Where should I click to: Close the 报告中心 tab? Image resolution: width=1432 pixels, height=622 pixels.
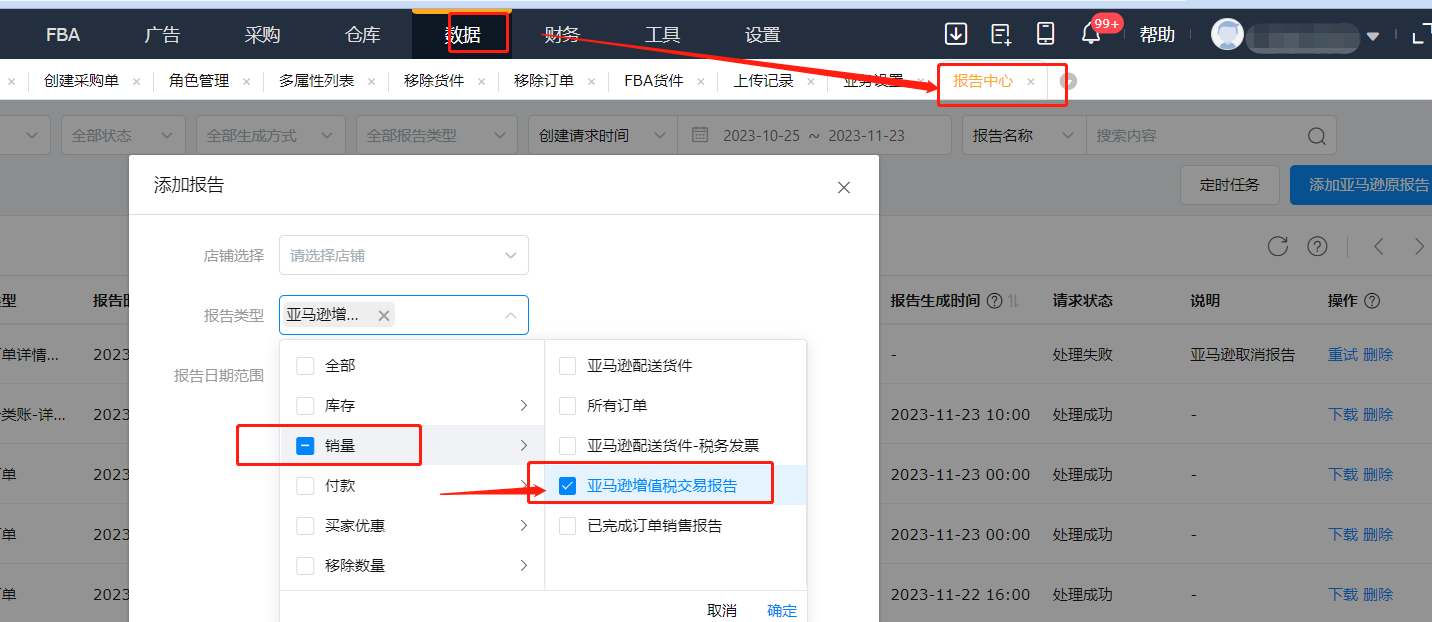click(x=1030, y=82)
